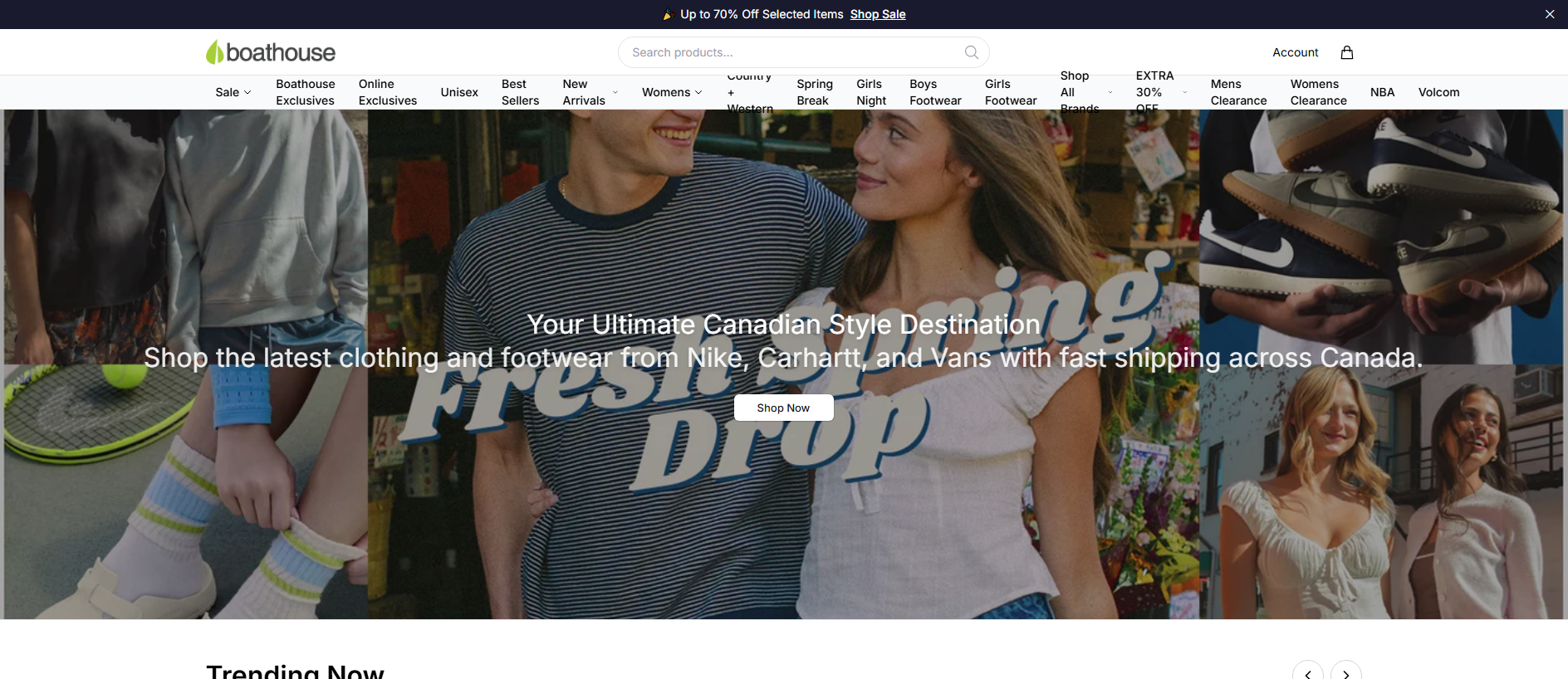
Task: Dismiss the promo banner with the X
Action: 1550,14
